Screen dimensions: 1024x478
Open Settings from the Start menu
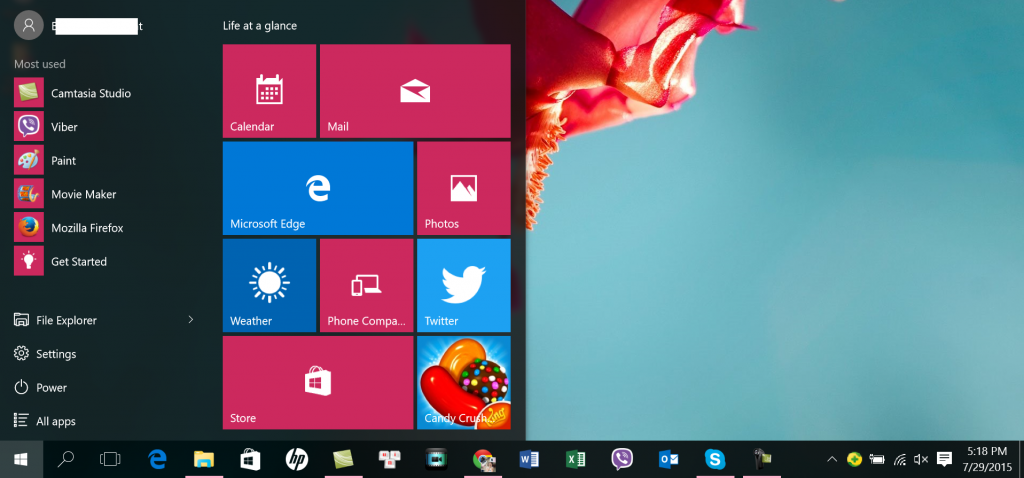click(x=45, y=354)
